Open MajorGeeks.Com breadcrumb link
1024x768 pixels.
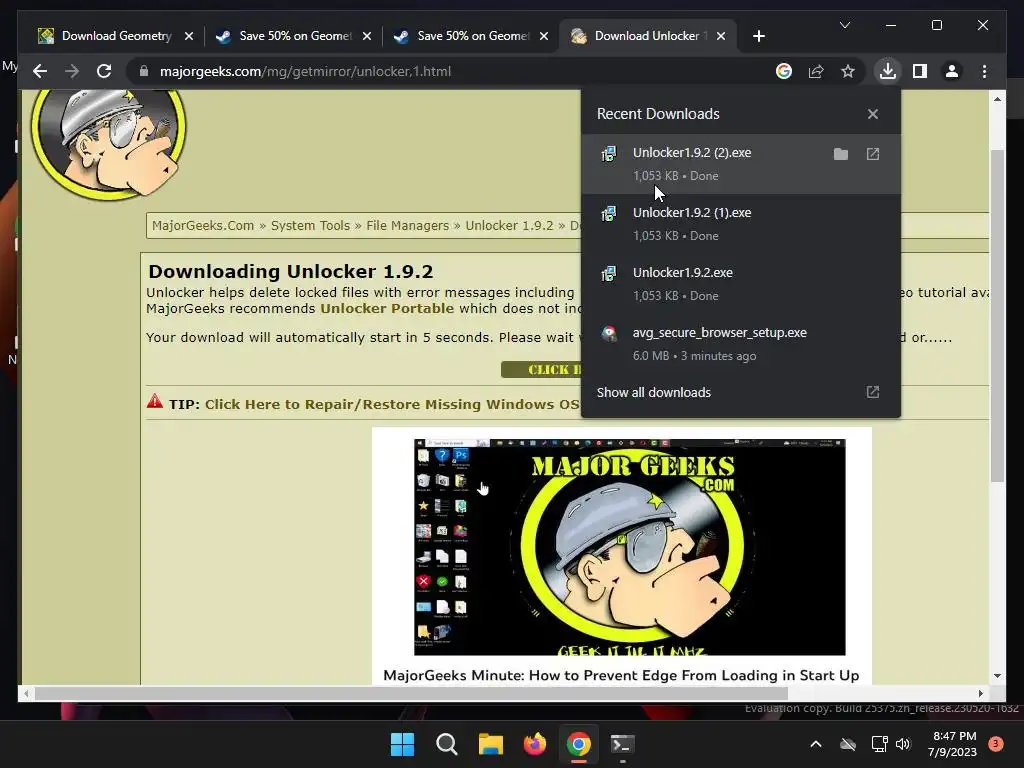202,225
